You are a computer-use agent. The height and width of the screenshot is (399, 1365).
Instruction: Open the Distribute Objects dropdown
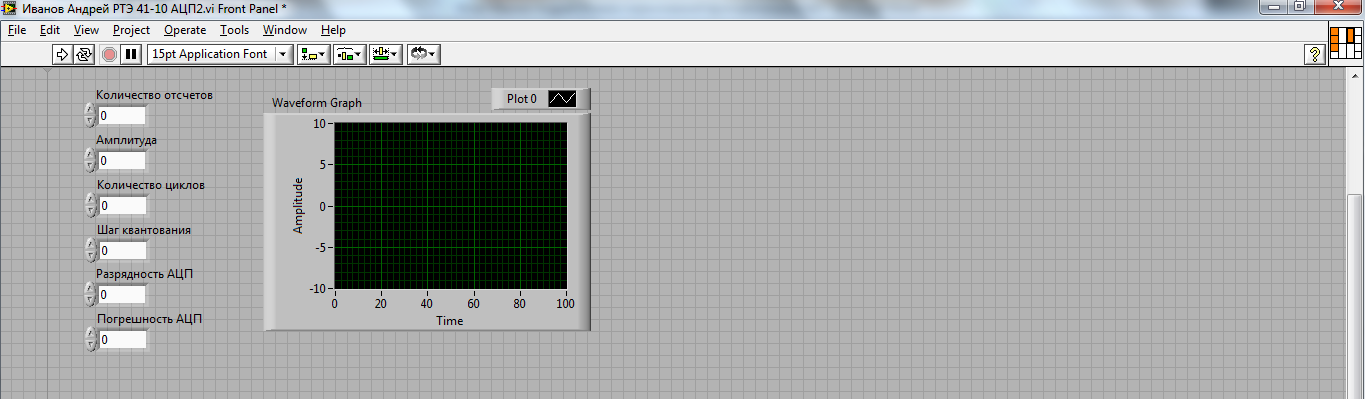click(x=349, y=54)
